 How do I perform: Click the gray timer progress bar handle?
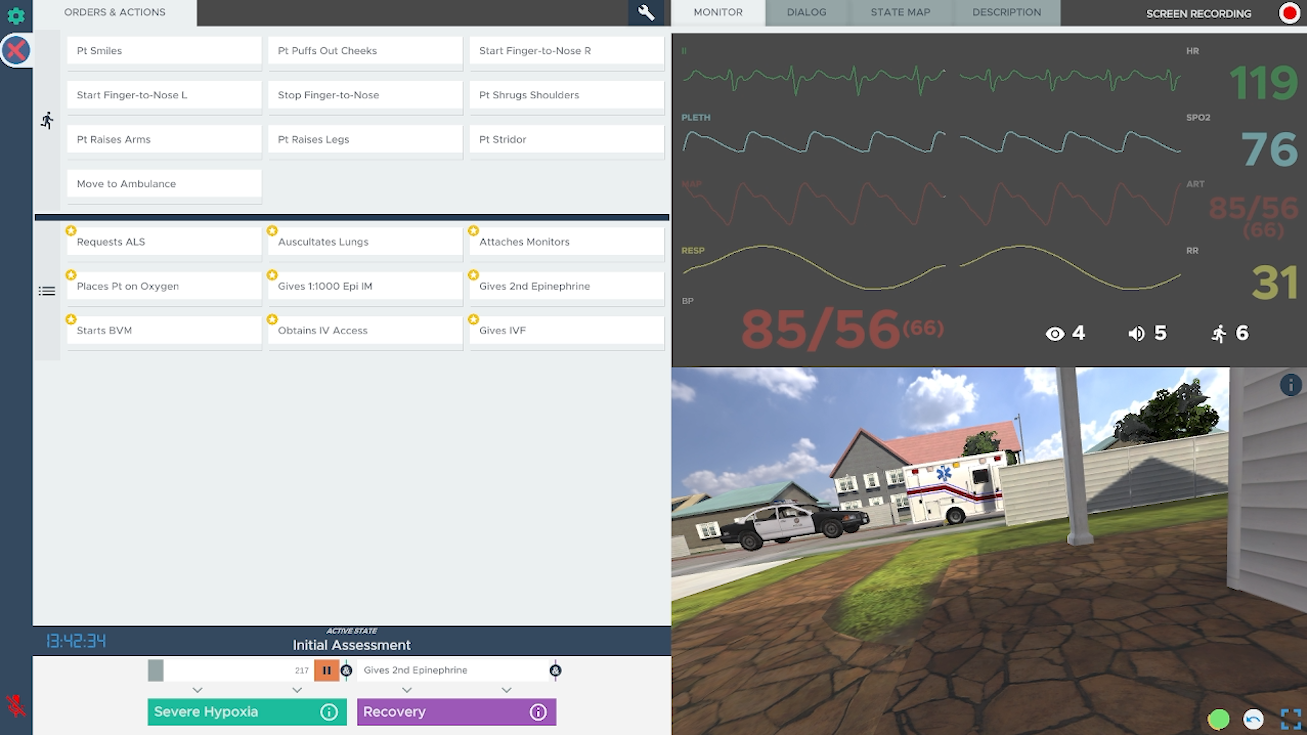[x=155, y=671]
